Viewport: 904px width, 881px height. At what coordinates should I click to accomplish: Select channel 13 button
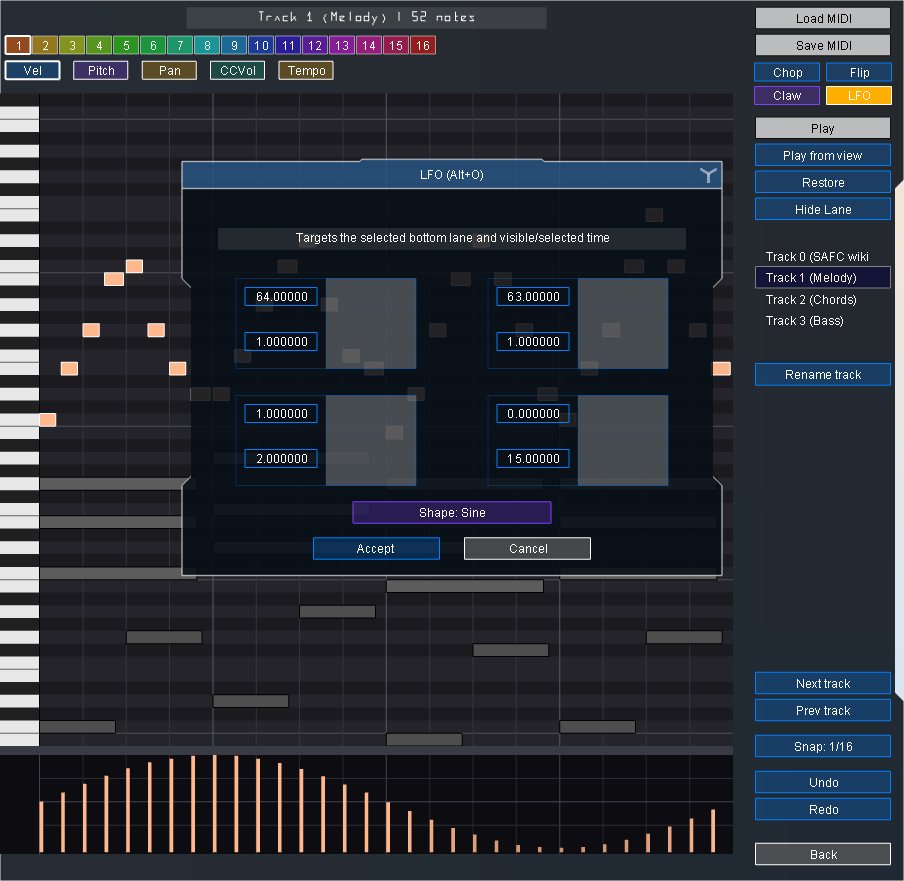click(x=342, y=45)
